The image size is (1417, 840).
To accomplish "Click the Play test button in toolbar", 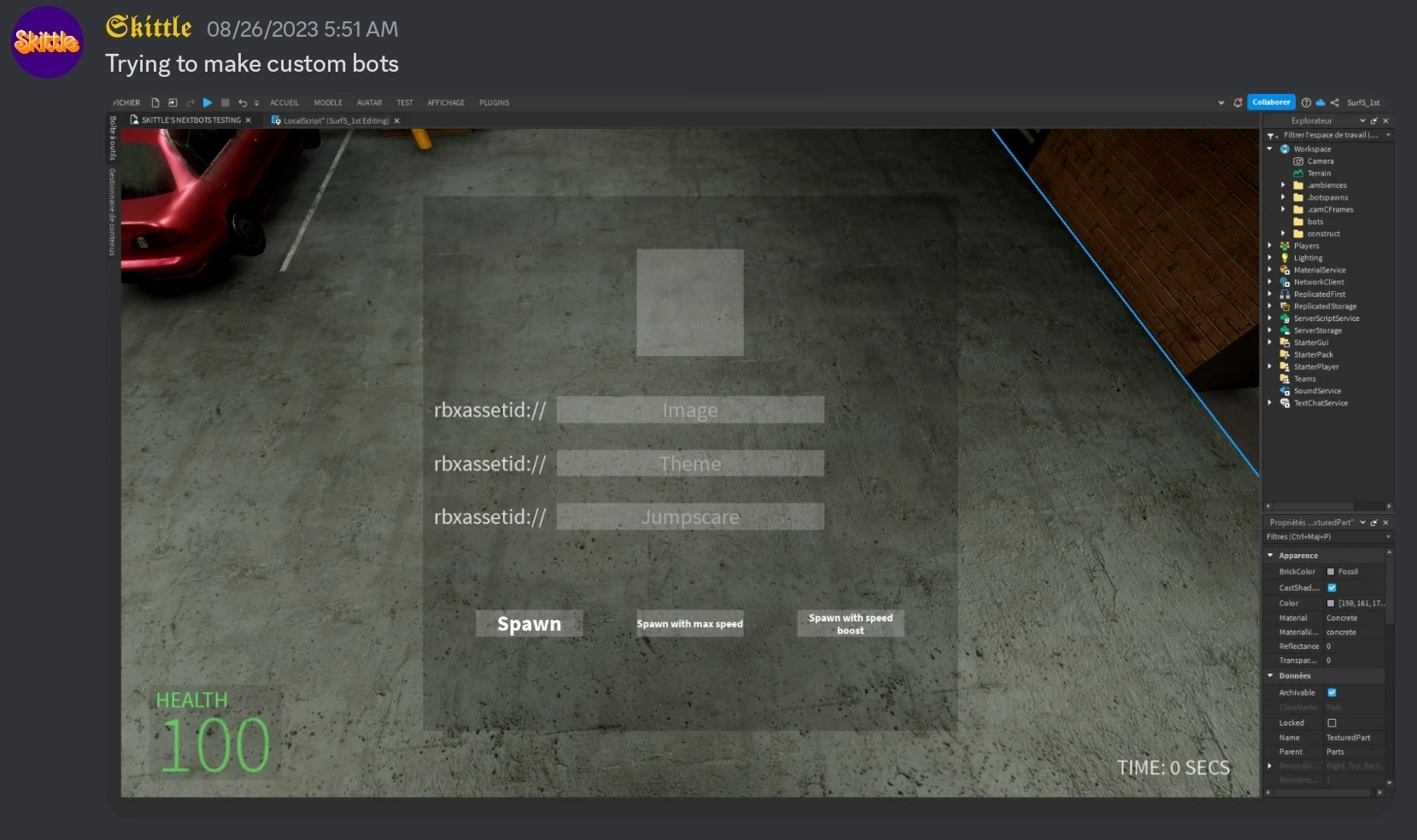I will (207, 102).
